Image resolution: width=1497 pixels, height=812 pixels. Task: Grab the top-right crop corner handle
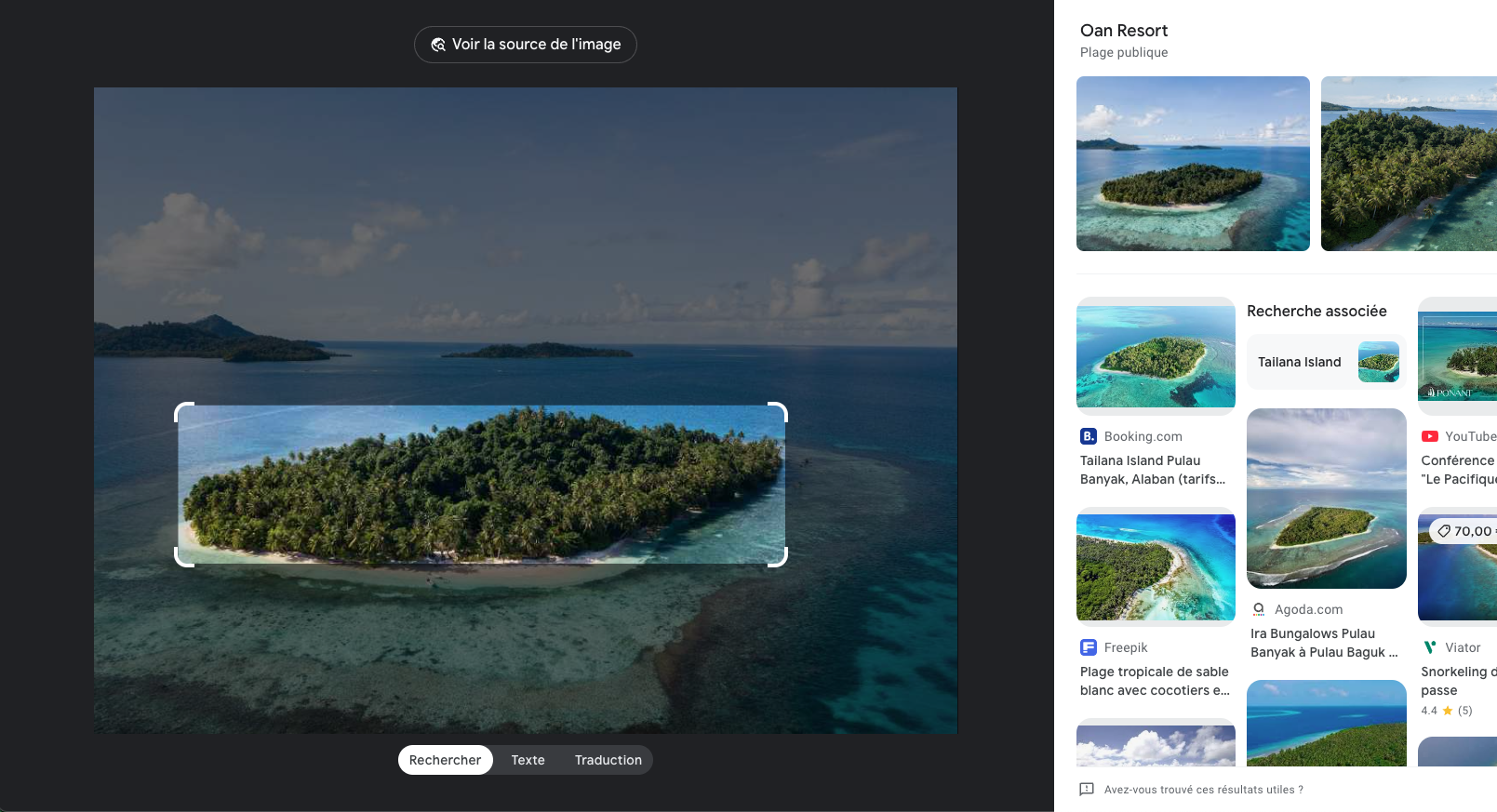[x=779, y=411]
